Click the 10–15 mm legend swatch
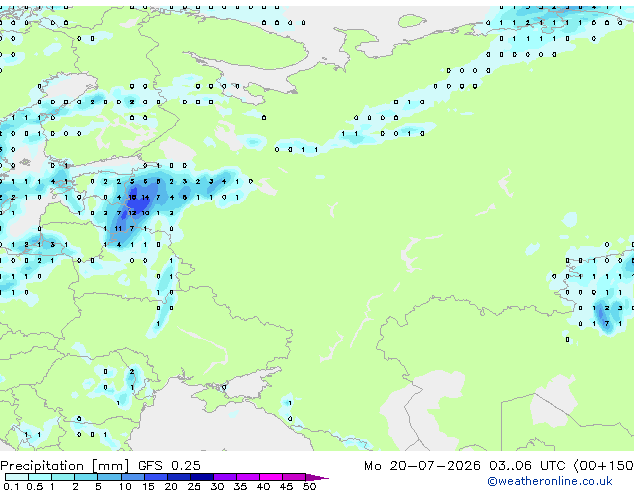The width and height of the screenshot is (634, 490). pyautogui.click(x=133, y=477)
